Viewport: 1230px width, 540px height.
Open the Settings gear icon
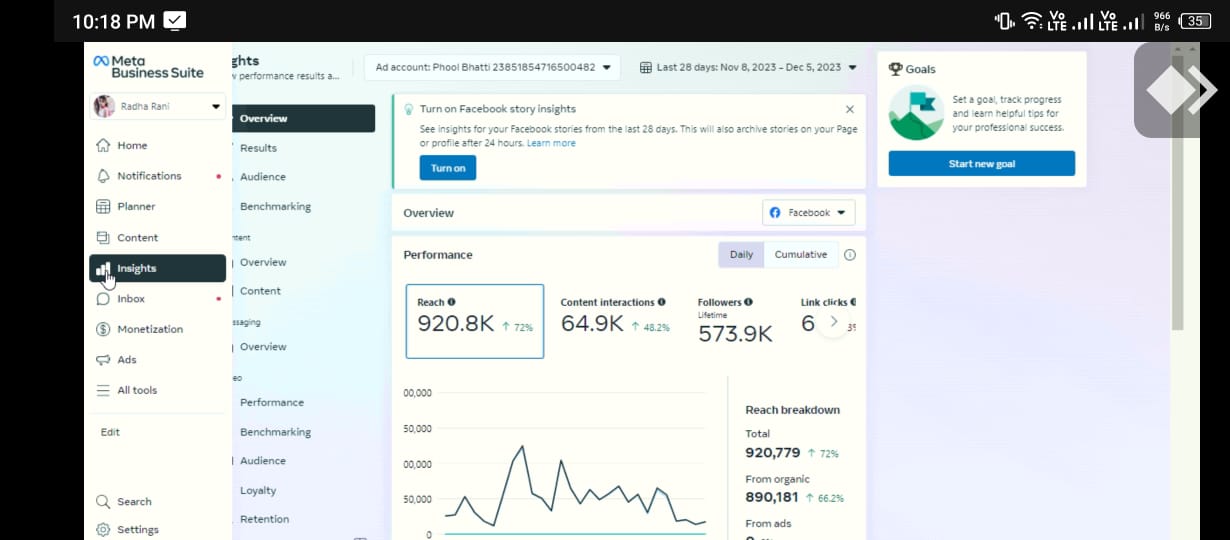click(x=103, y=530)
